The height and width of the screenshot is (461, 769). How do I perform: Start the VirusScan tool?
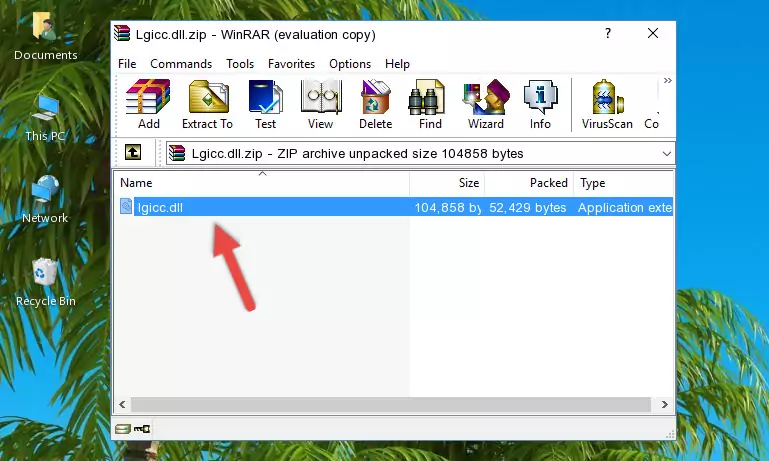[607, 104]
